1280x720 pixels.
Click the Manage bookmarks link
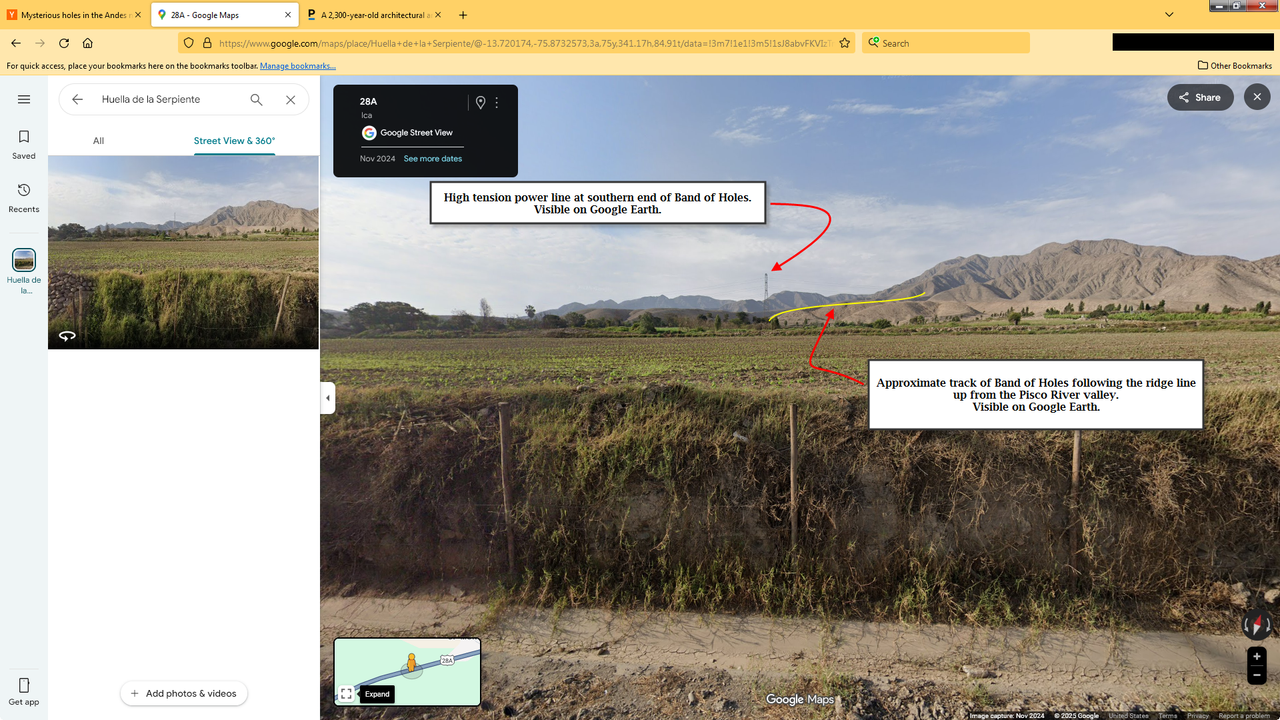pos(297,65)
